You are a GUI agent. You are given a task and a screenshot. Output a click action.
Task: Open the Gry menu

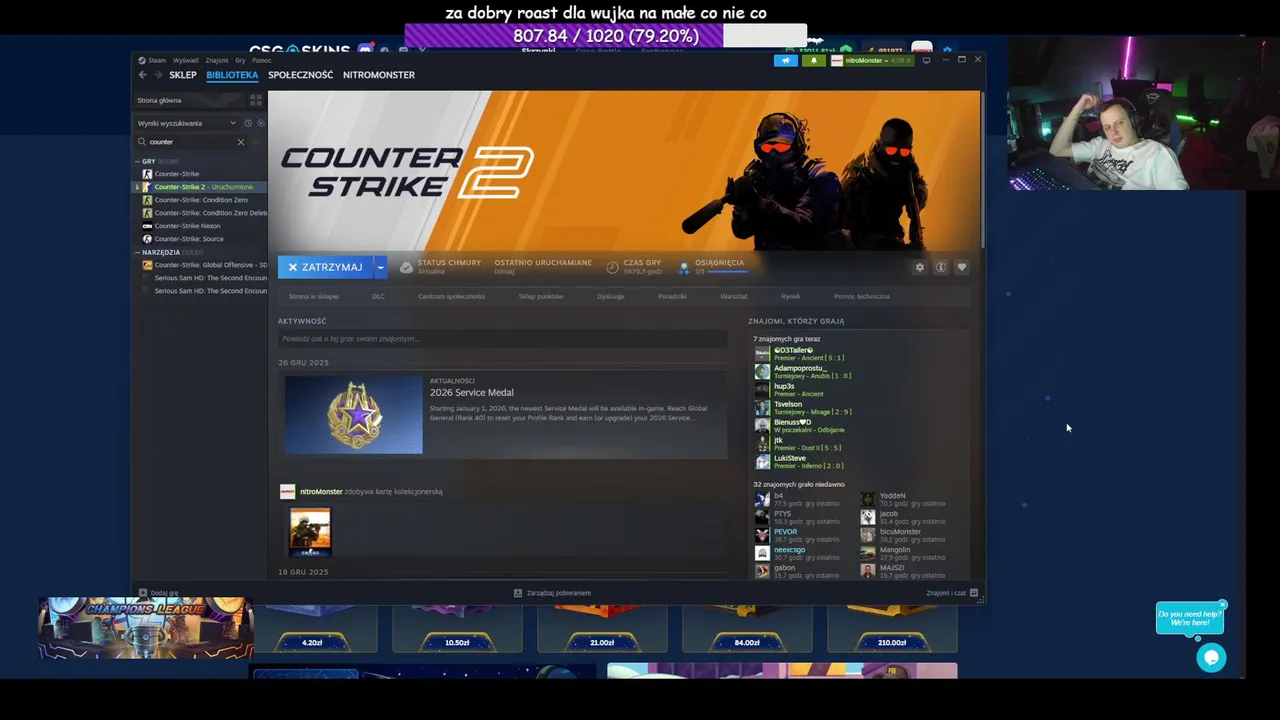pos(240,60)
